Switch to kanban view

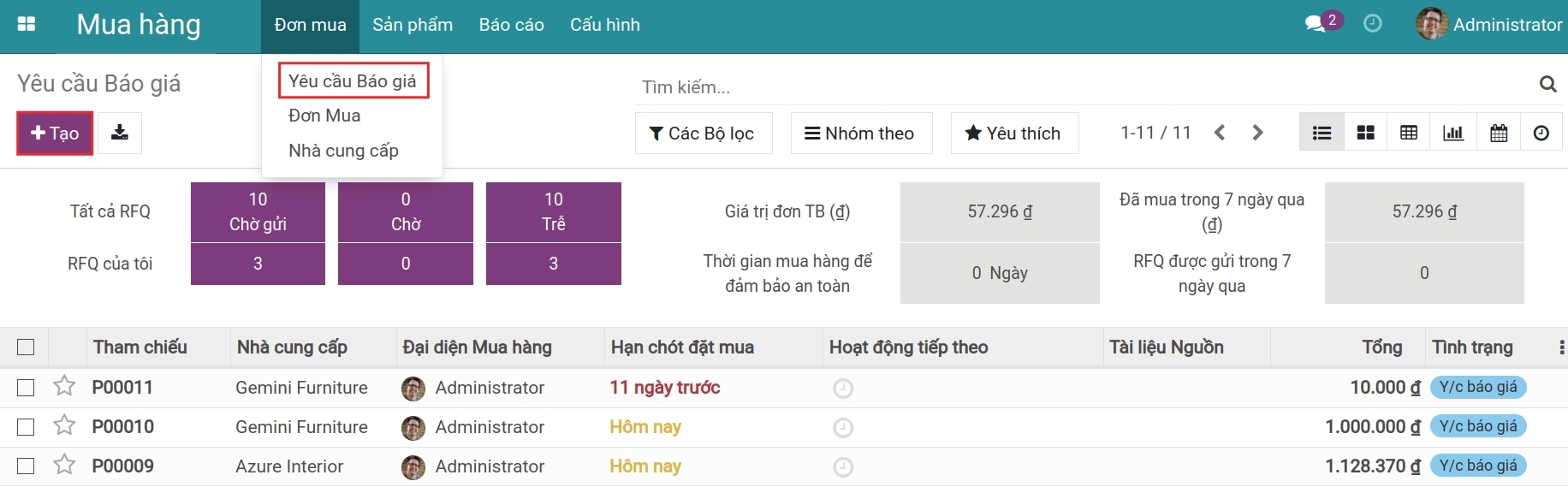1366,133
